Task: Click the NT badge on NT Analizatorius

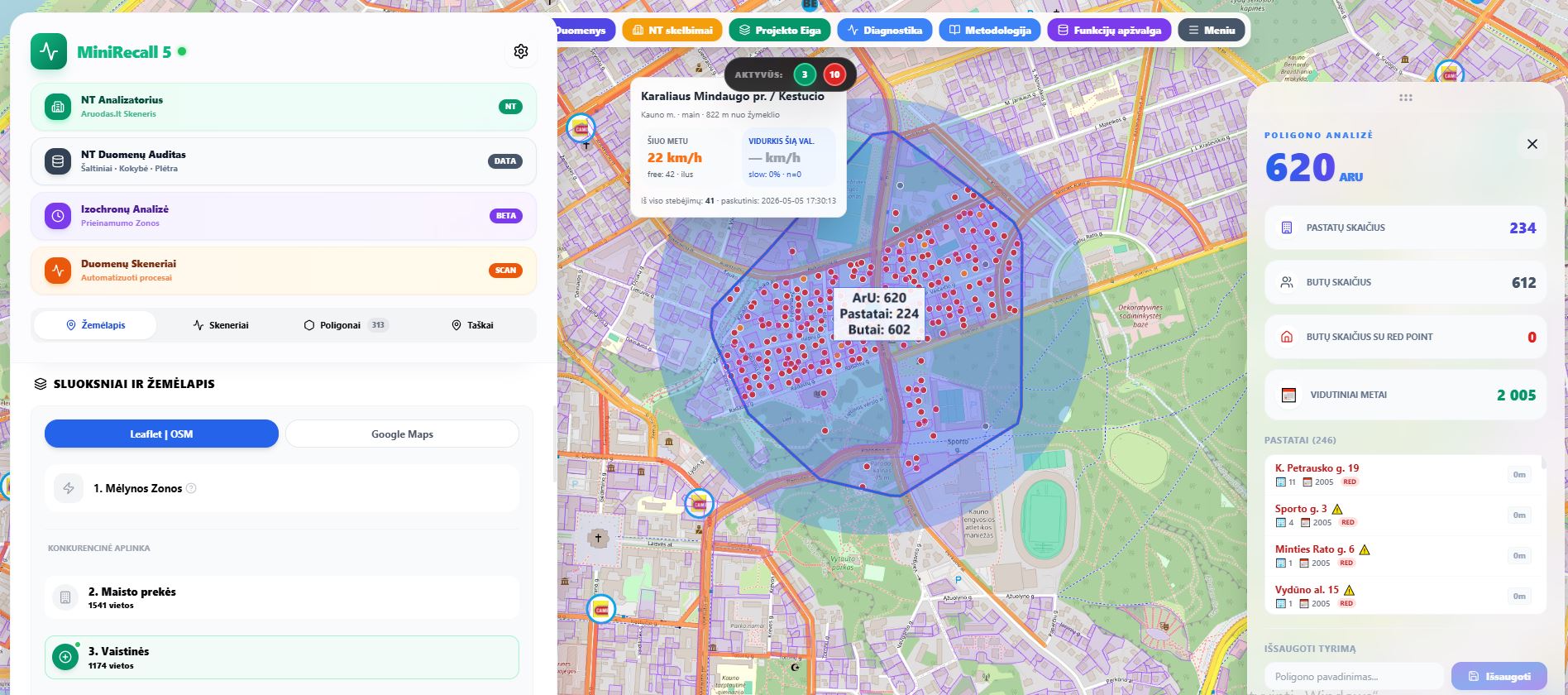Action: (510, 107)
